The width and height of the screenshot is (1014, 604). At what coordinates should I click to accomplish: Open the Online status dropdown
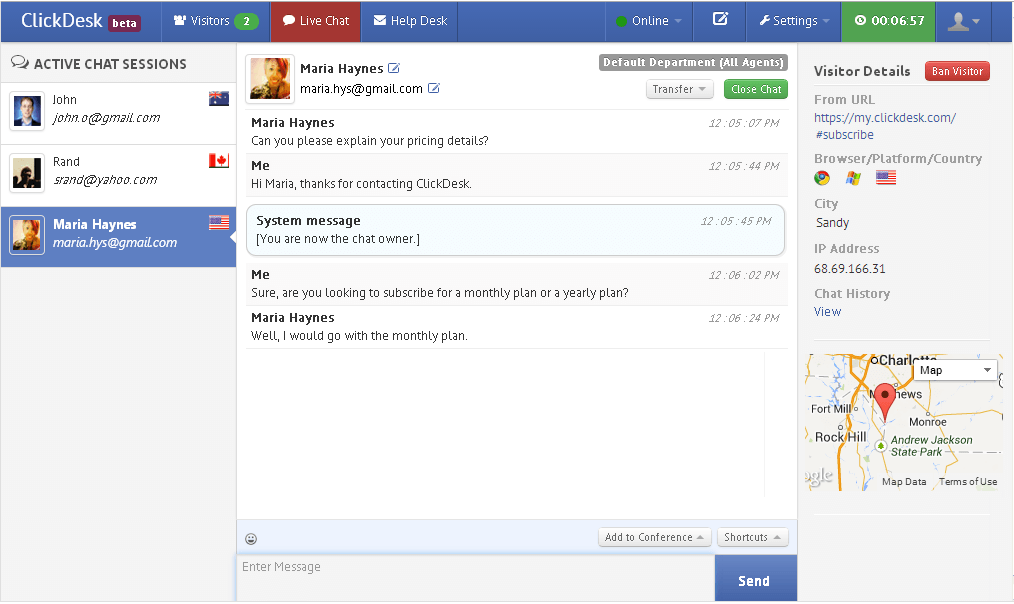click(x=649, y=21)
